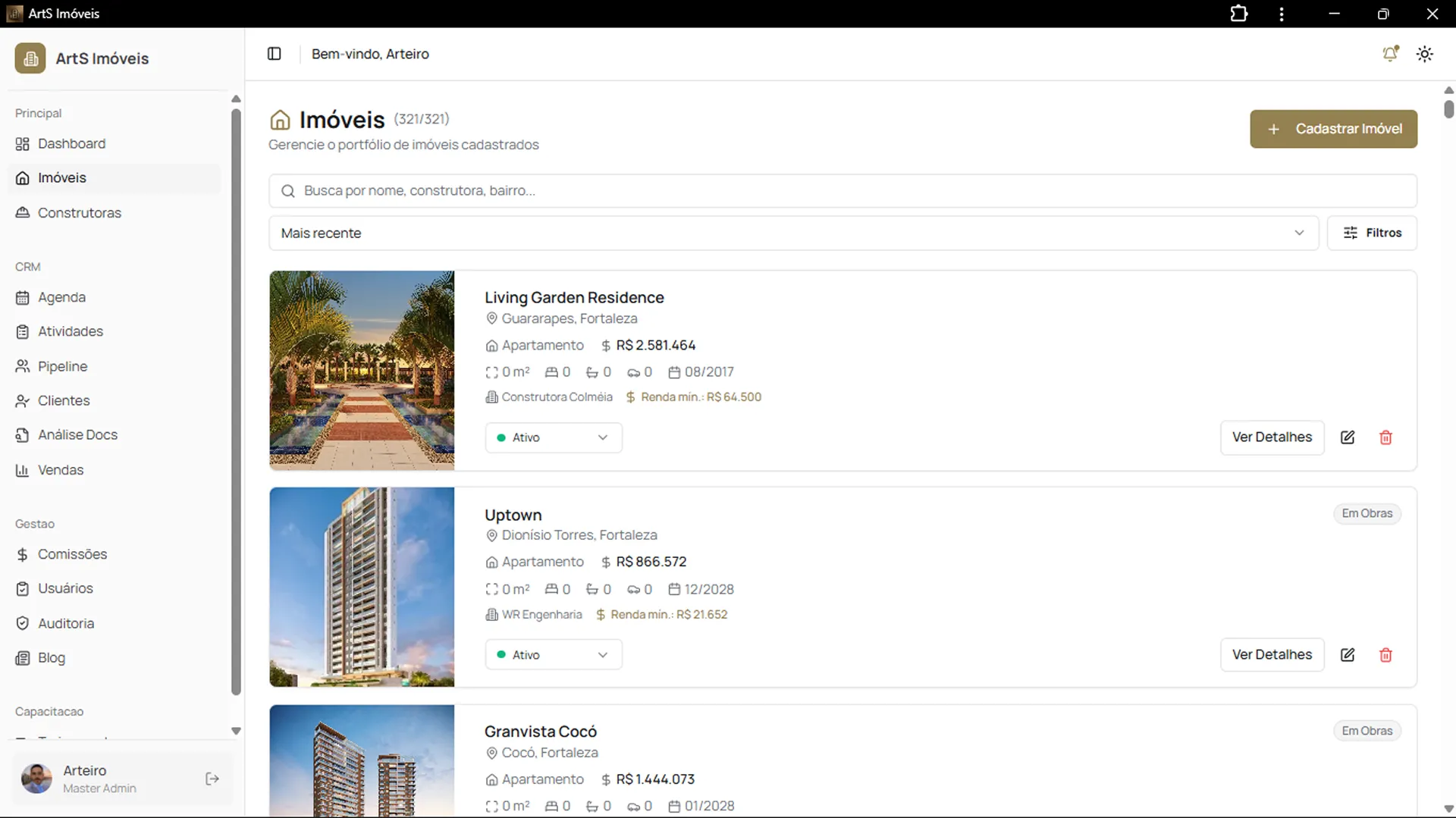
Task: Expand the Mais recente sort dropdown
Action: tap(793, 233)
